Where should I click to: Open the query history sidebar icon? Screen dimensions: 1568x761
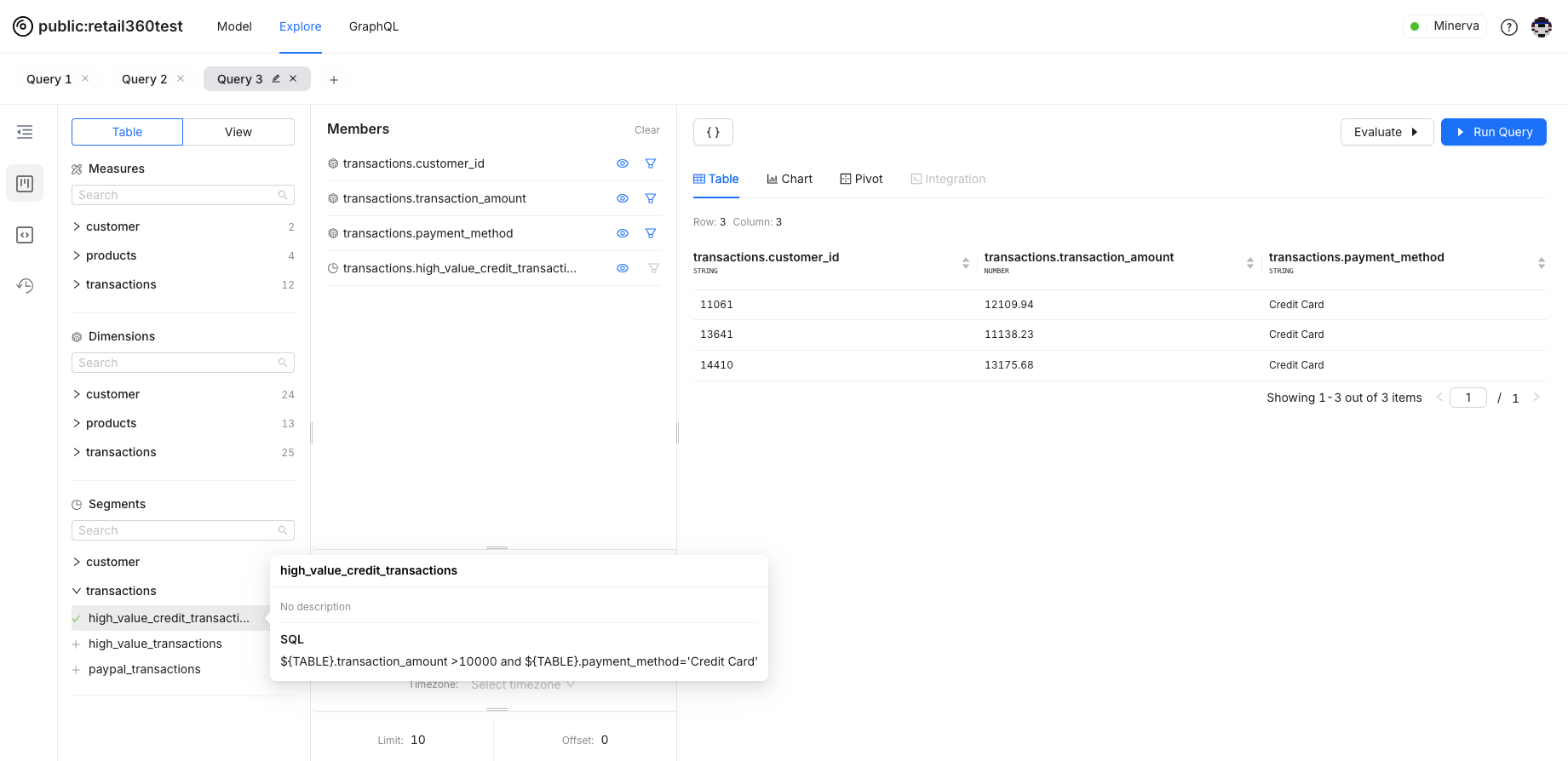(x=25, y=285)
